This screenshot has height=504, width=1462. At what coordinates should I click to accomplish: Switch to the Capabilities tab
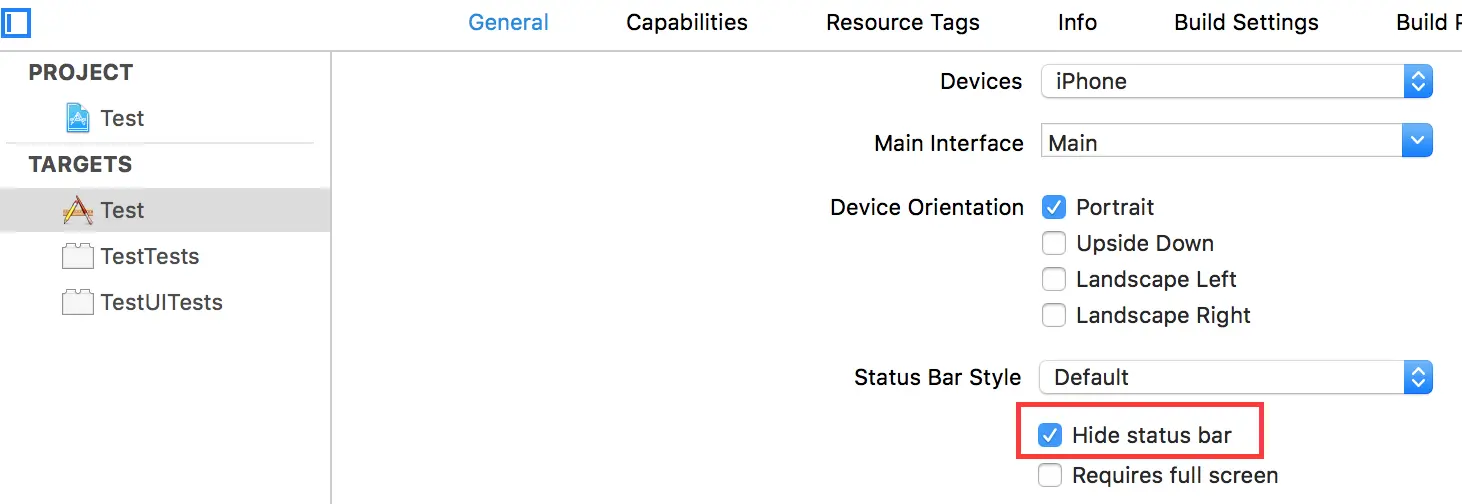coord(686,22)
